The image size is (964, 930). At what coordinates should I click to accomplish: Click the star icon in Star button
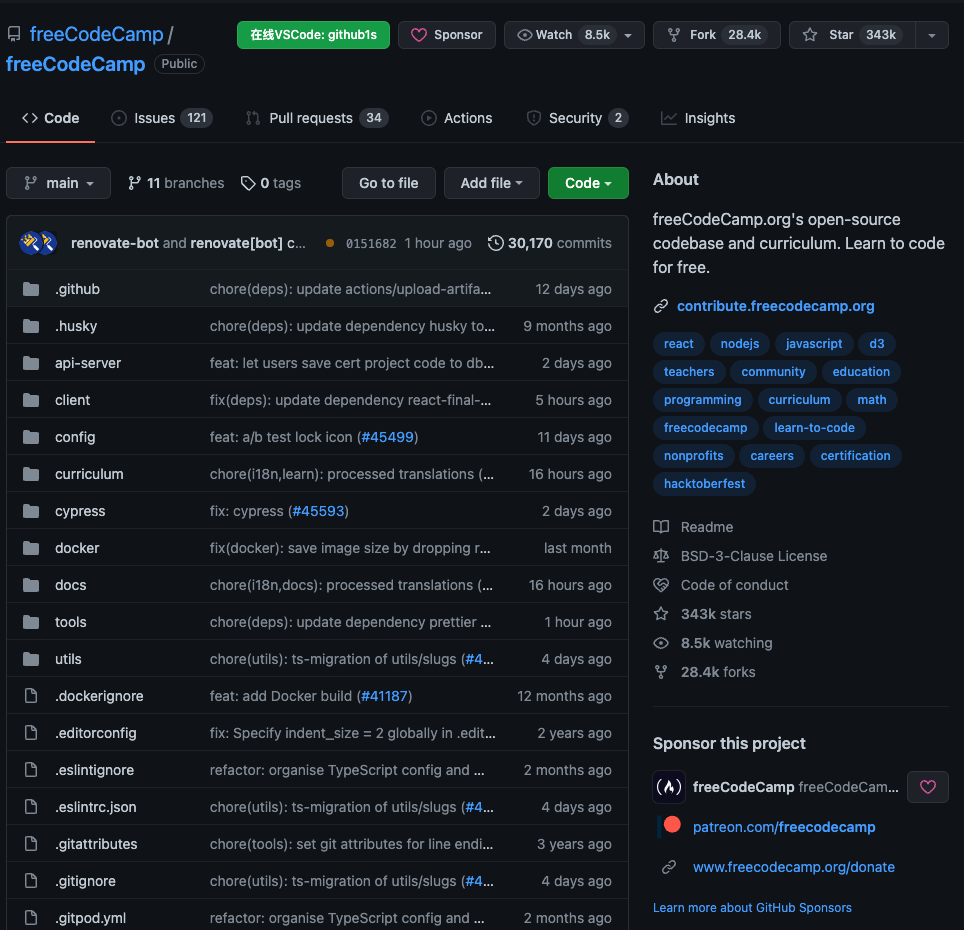pos(810,35)
